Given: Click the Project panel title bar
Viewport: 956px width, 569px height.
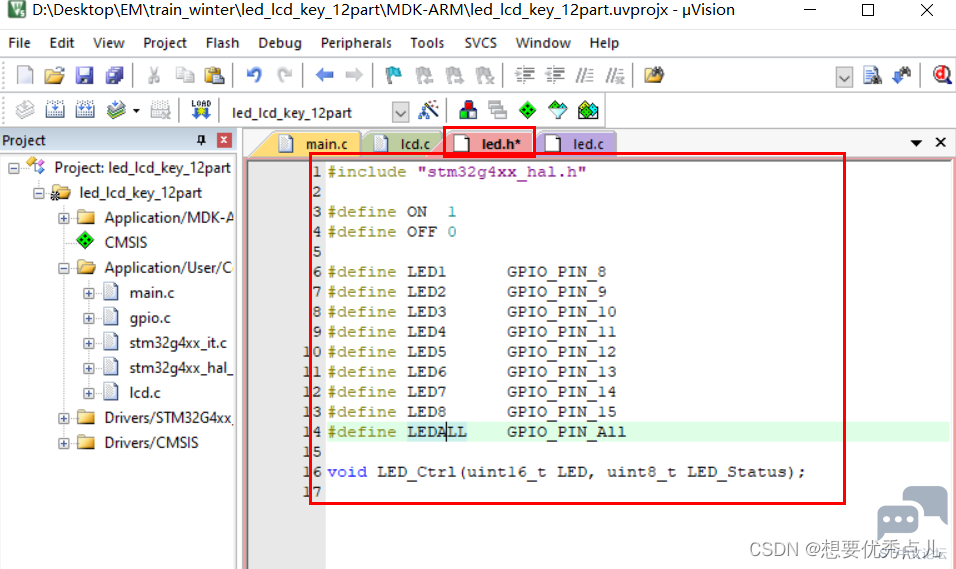Looking at the screenshot, I should pos(118,140).
